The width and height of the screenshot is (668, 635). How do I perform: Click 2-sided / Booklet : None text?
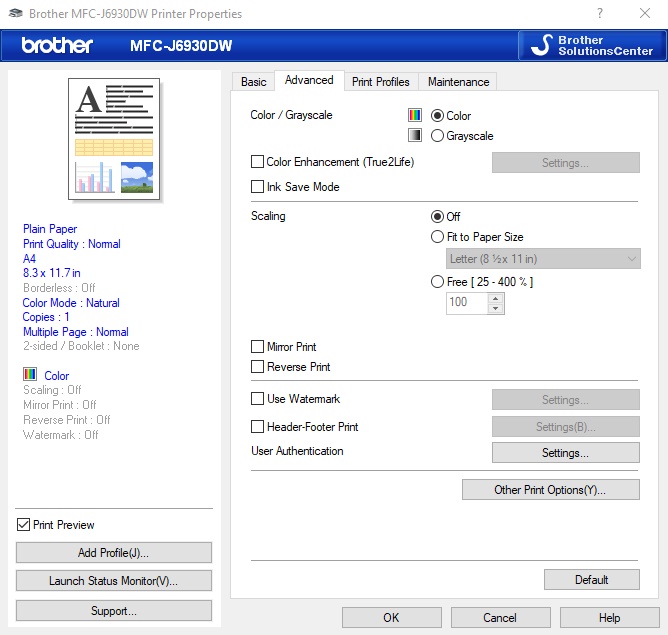point(81,346)
